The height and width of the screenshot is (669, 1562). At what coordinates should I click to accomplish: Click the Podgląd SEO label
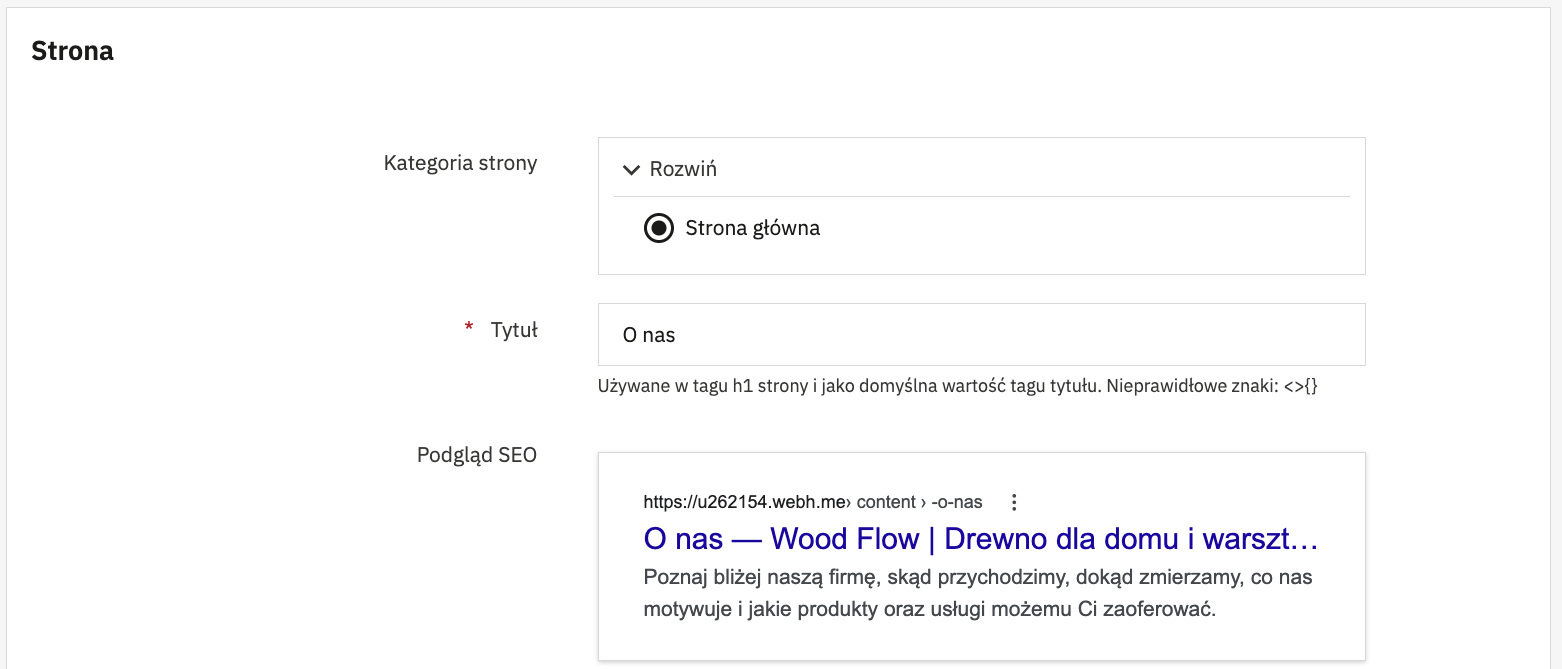pos(477,456)
